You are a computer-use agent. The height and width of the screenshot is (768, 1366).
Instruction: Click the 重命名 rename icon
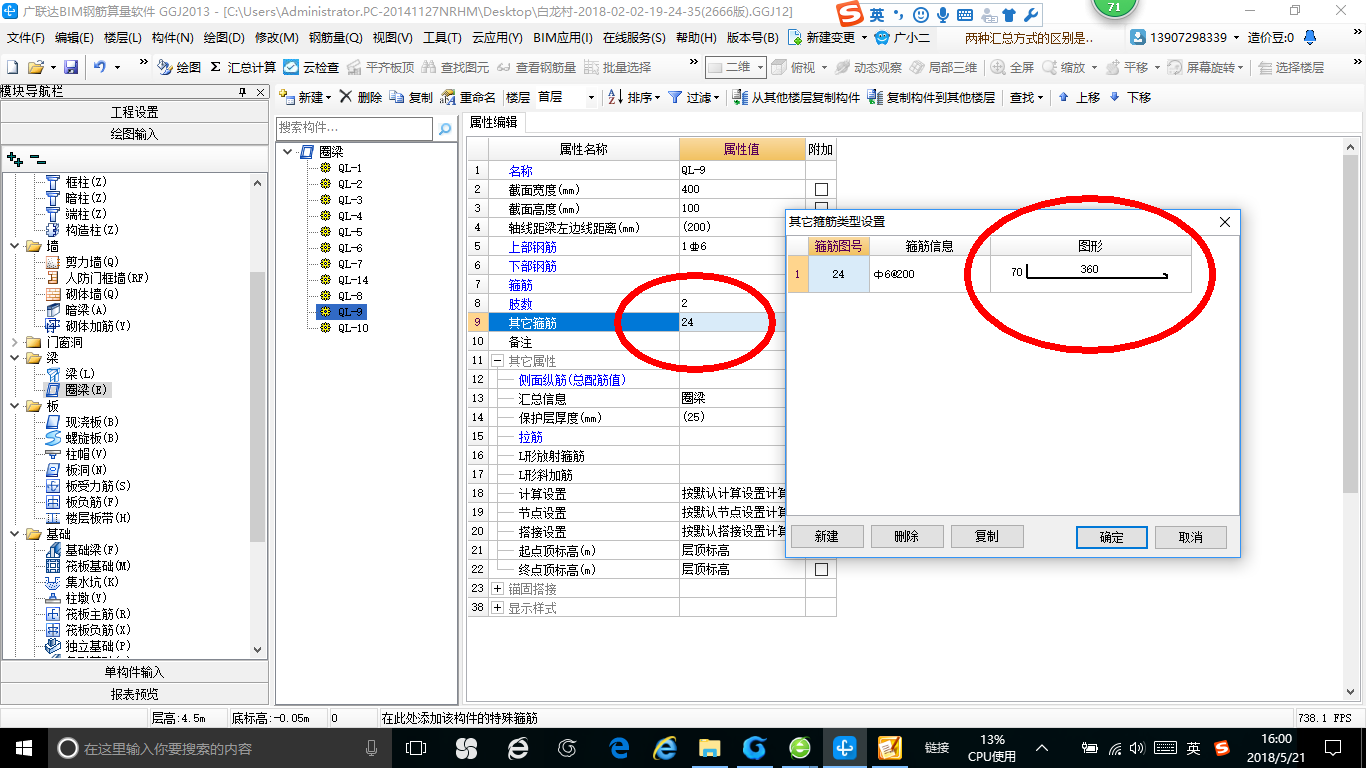[449, 97]
